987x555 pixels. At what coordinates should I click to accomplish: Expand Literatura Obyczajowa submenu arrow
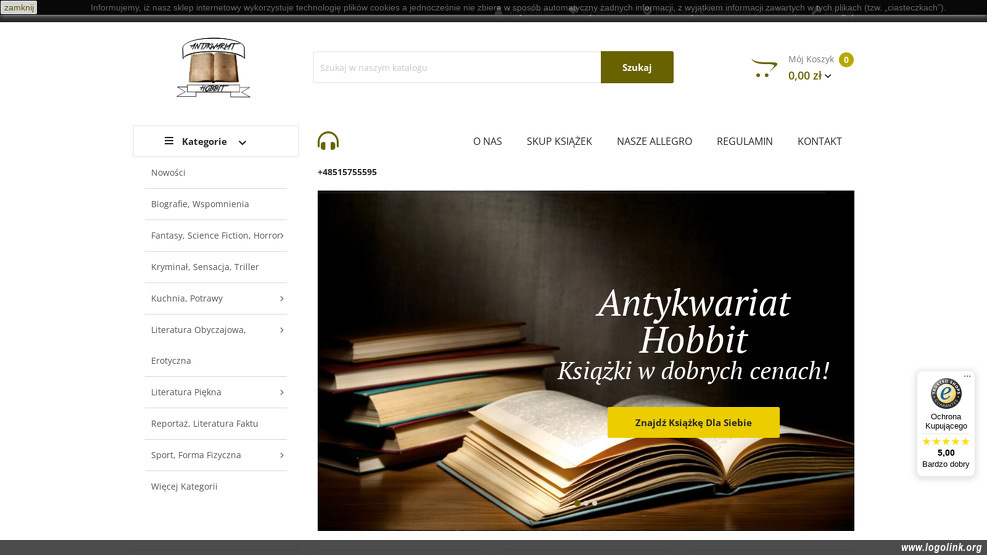282,330
